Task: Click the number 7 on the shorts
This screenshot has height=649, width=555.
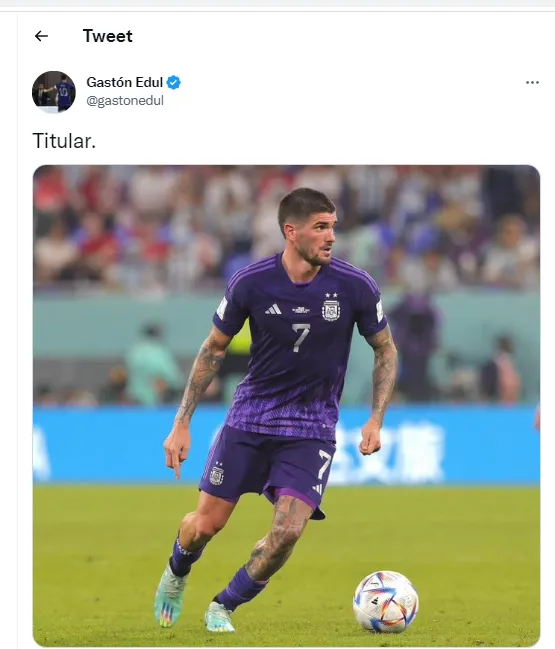Action: [x=324, y=464]
